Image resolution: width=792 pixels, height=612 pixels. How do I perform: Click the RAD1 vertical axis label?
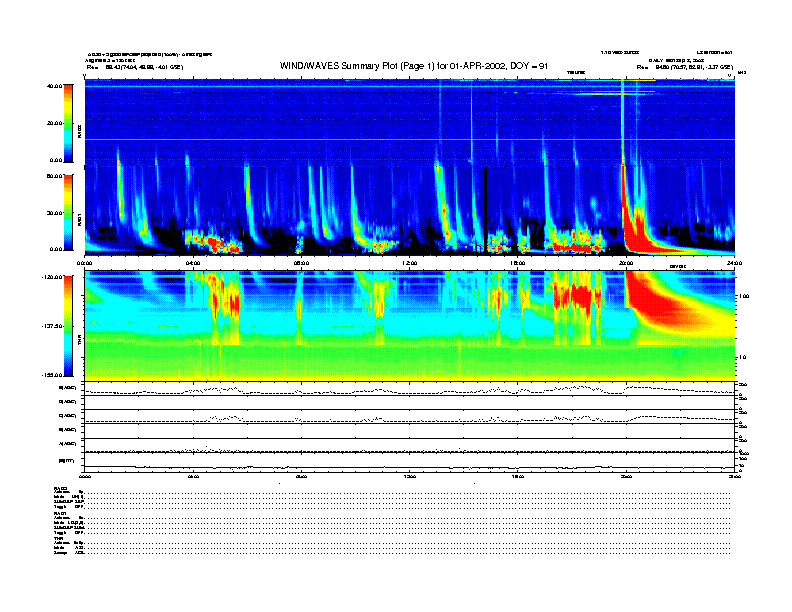pyautogui.click(x=79, y=221)
